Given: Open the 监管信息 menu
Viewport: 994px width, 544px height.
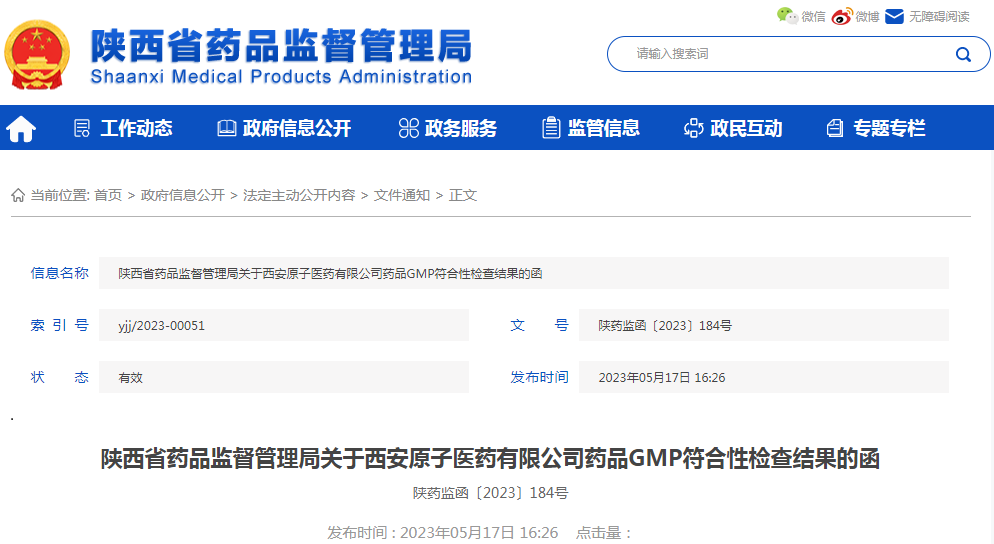Looking at the screenshot, I should (x=604, y=129).
